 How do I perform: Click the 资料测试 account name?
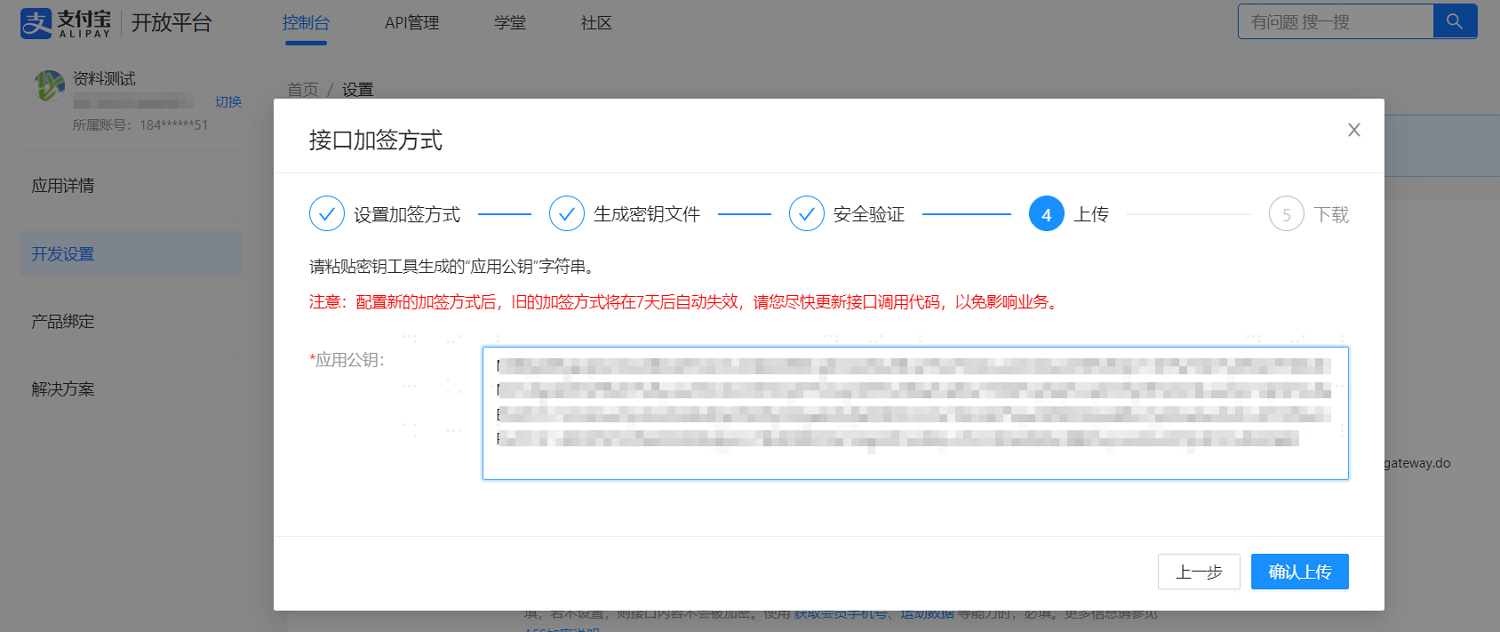104,79
